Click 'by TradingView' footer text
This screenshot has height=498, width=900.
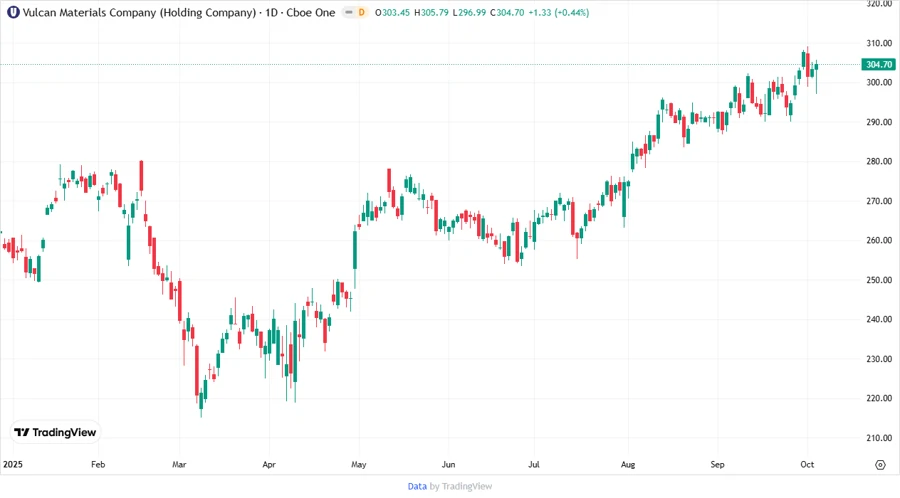tap(460, 486)
